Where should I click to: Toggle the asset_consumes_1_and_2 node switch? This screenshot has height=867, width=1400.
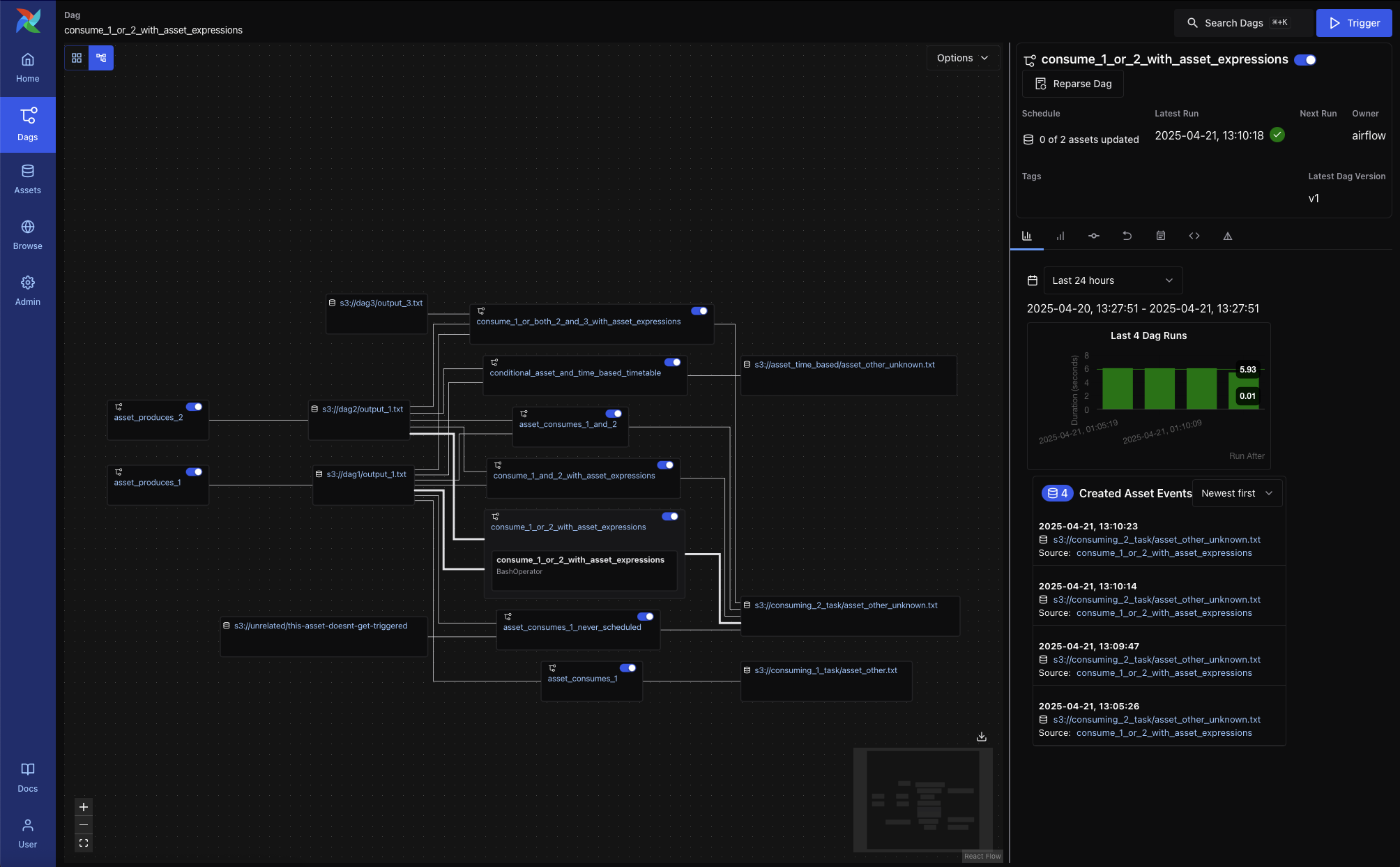click(x=613, y=414)
